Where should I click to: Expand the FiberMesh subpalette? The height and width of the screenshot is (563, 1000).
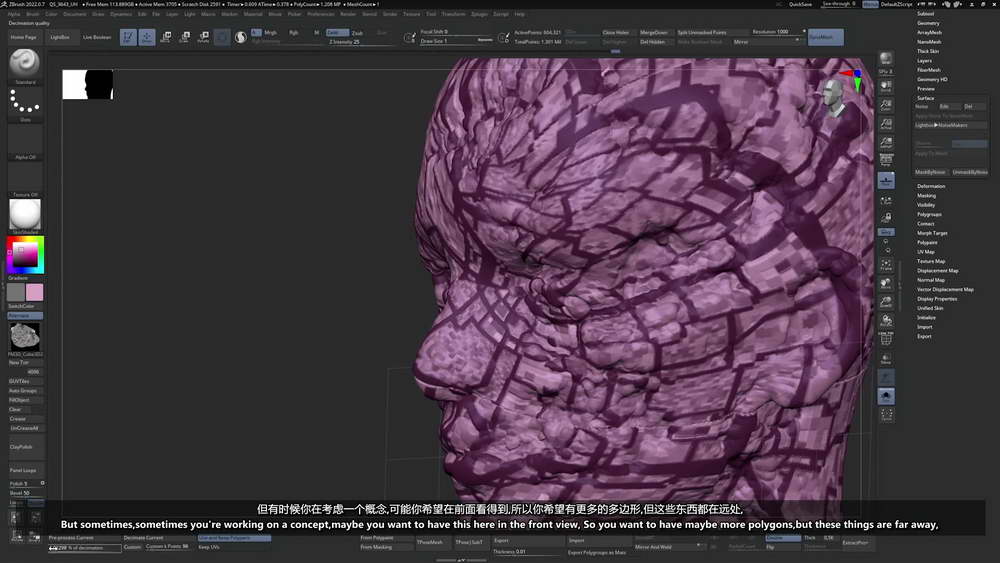pyautogui.click(x=929, y=70)
